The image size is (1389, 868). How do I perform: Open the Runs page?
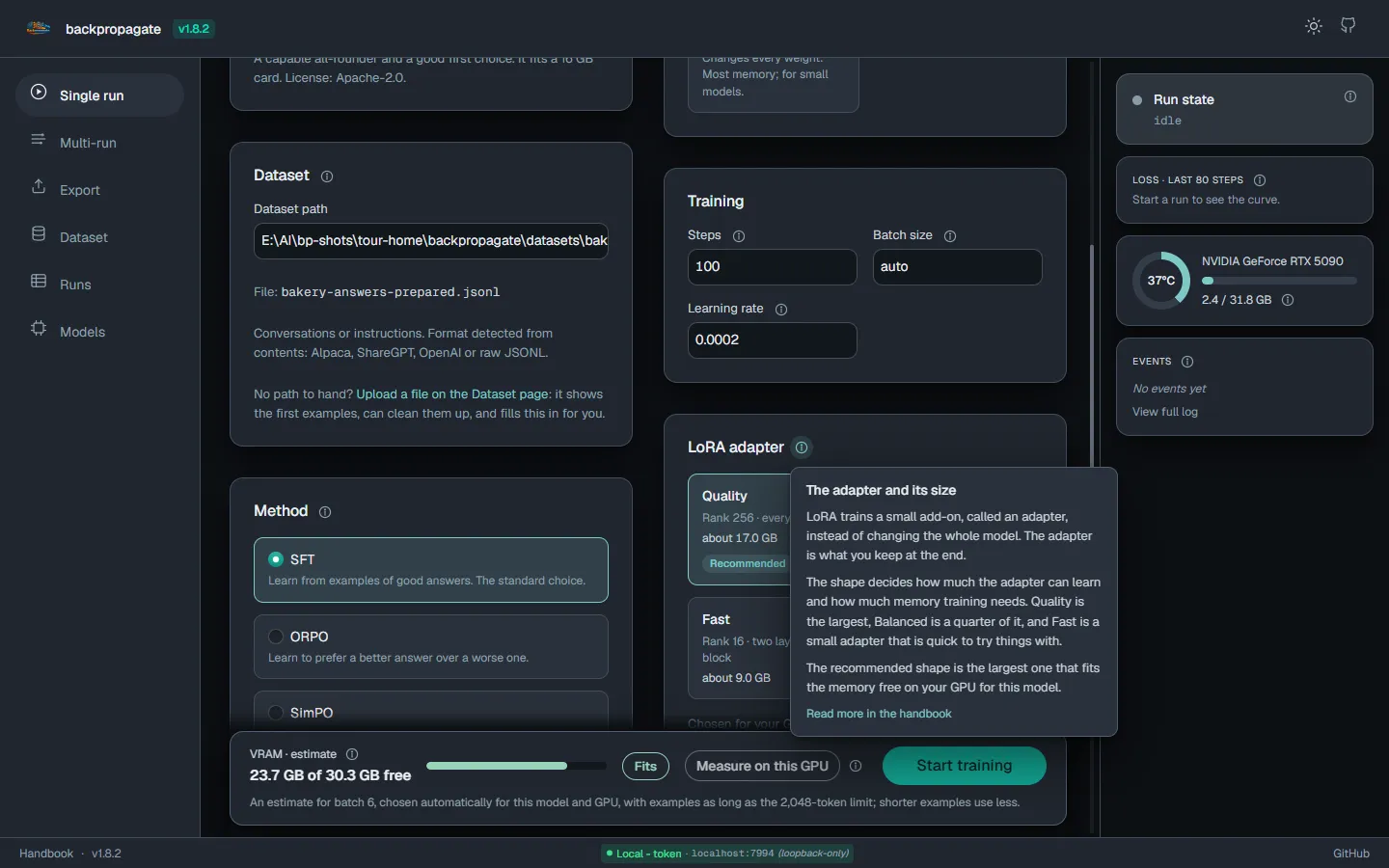[99, 285]
